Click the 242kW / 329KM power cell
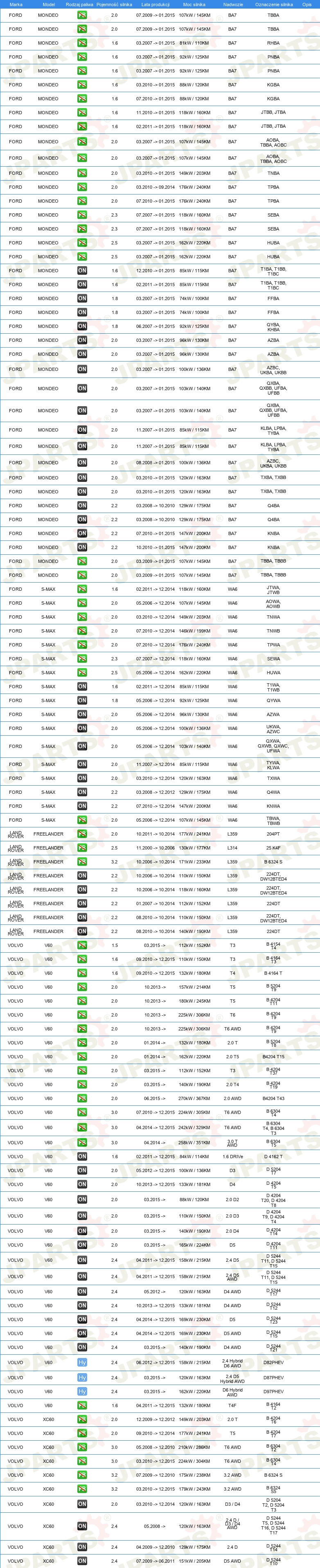Screen dimensions: 320x1568 (x=194, y=1127)
